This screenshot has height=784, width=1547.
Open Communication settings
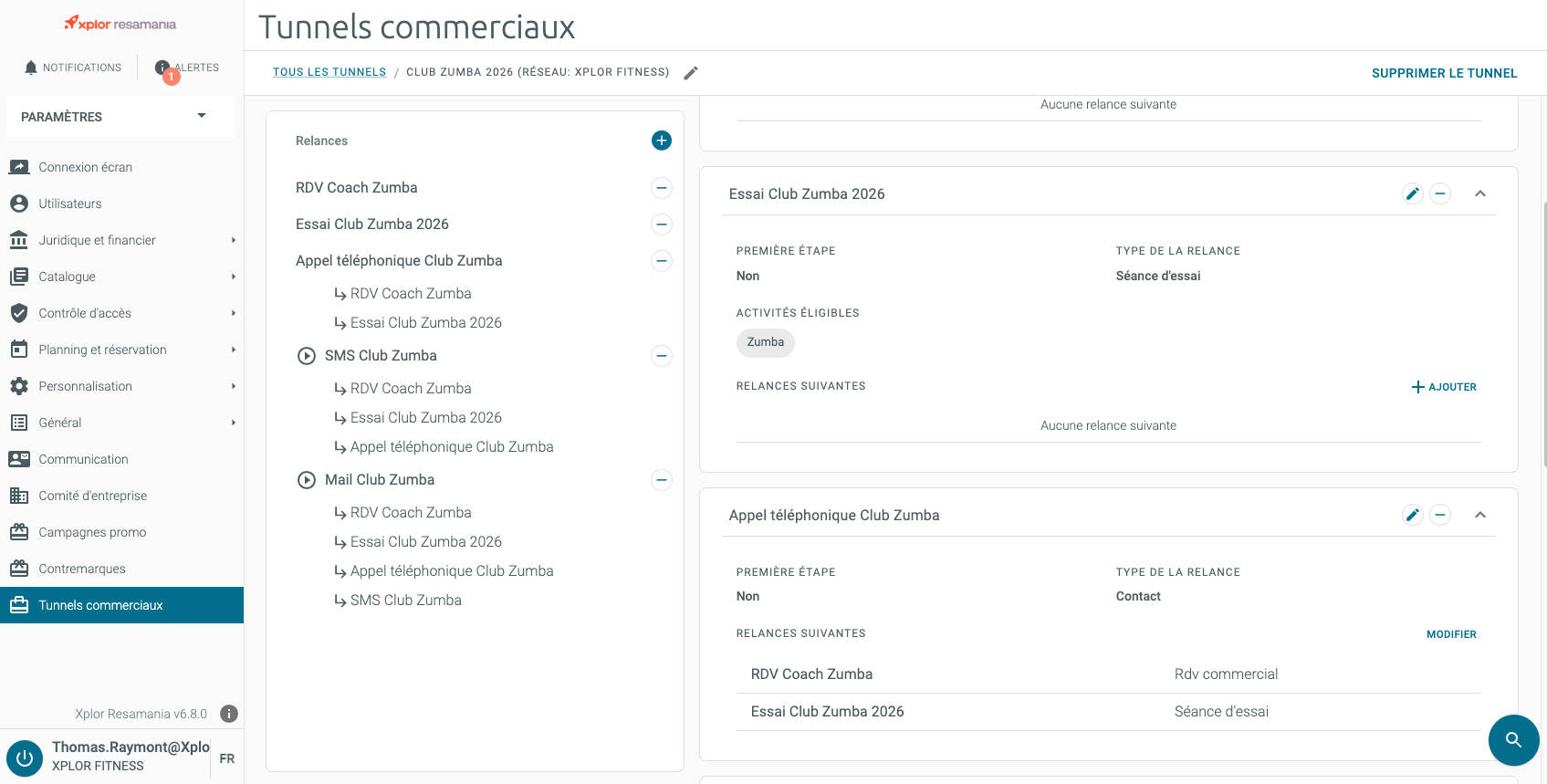point(121,459)
